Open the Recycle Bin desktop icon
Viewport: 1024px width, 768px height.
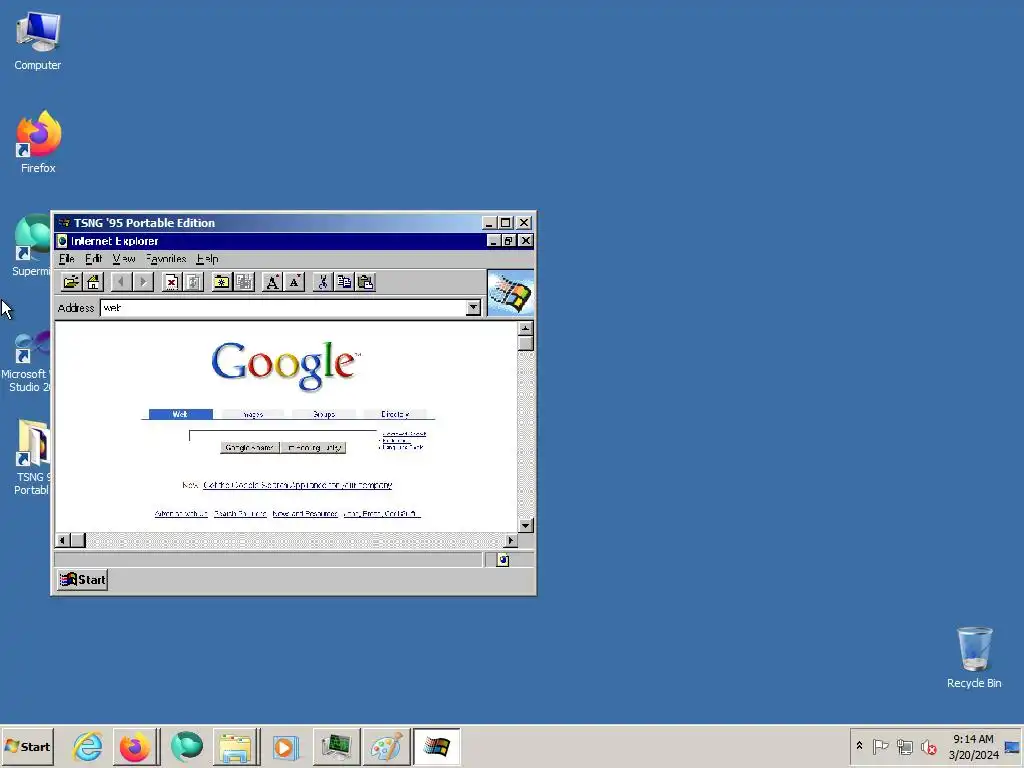pos(974,658)
